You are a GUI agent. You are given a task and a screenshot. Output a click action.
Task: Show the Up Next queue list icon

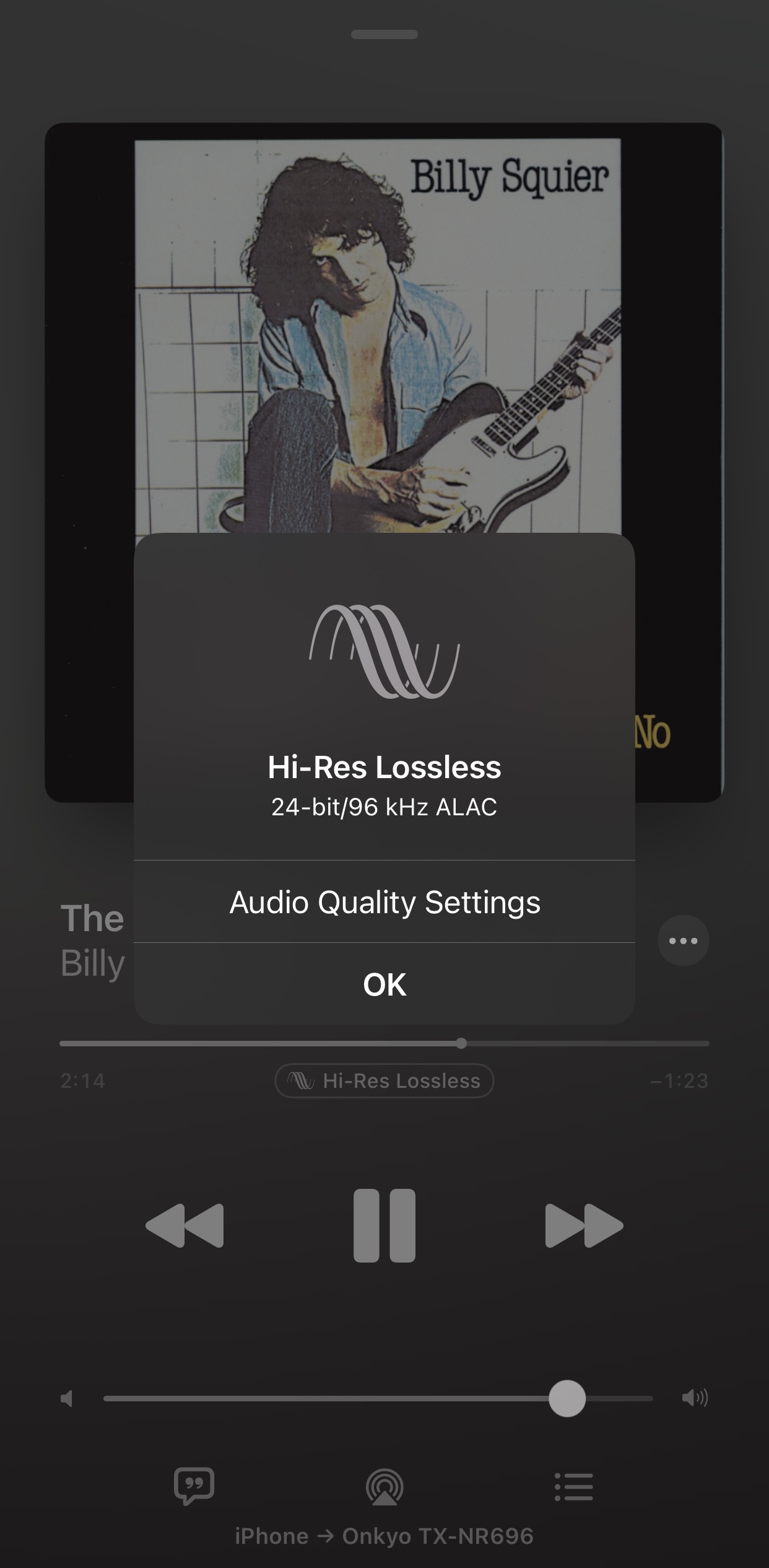574,1486
